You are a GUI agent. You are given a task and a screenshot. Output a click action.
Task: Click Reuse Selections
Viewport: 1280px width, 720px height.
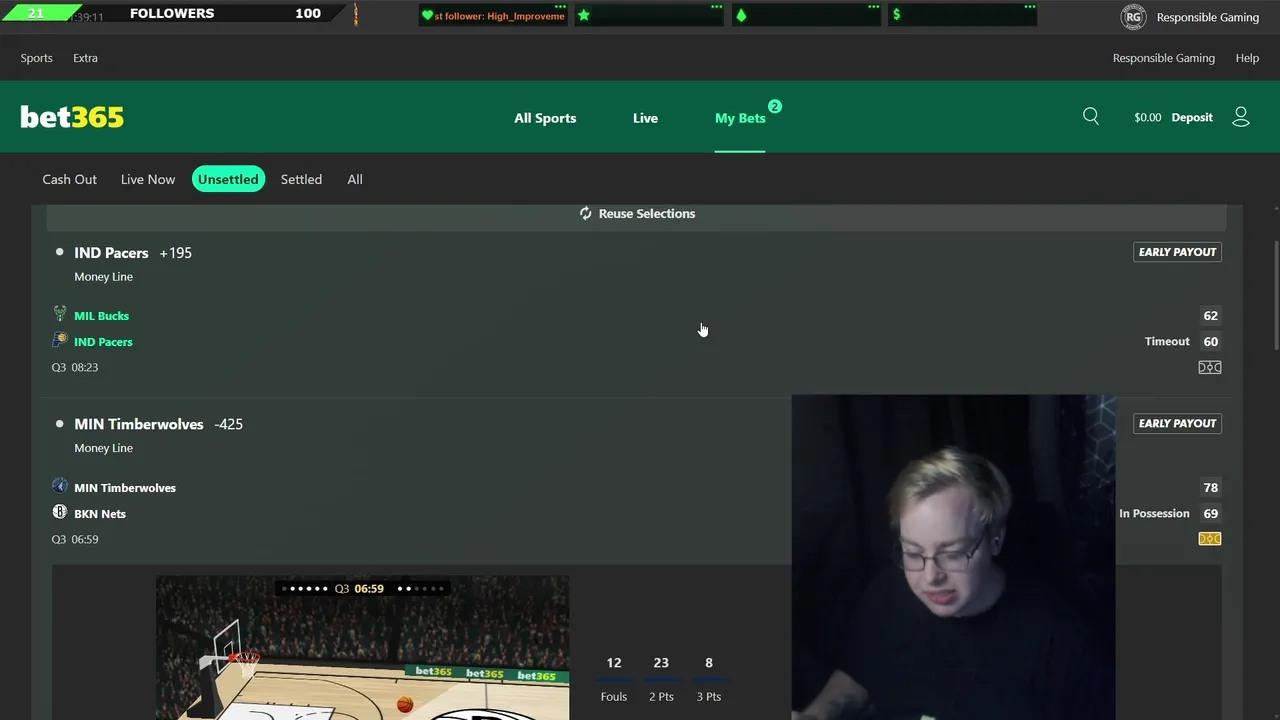click(637, 213)
